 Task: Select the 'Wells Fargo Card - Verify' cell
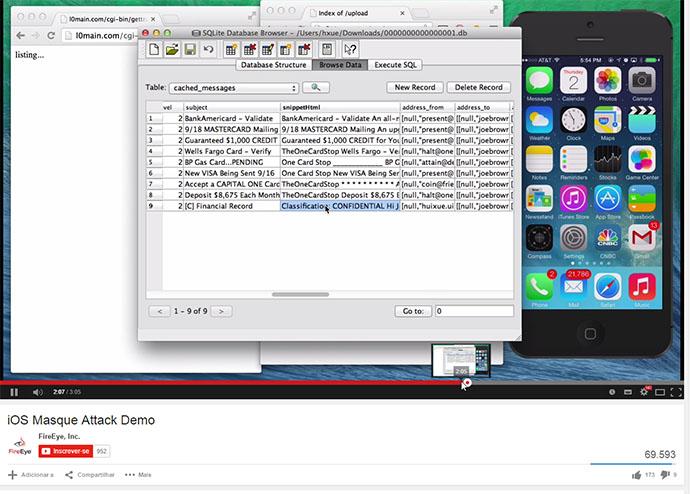click(x=231, y=151)
